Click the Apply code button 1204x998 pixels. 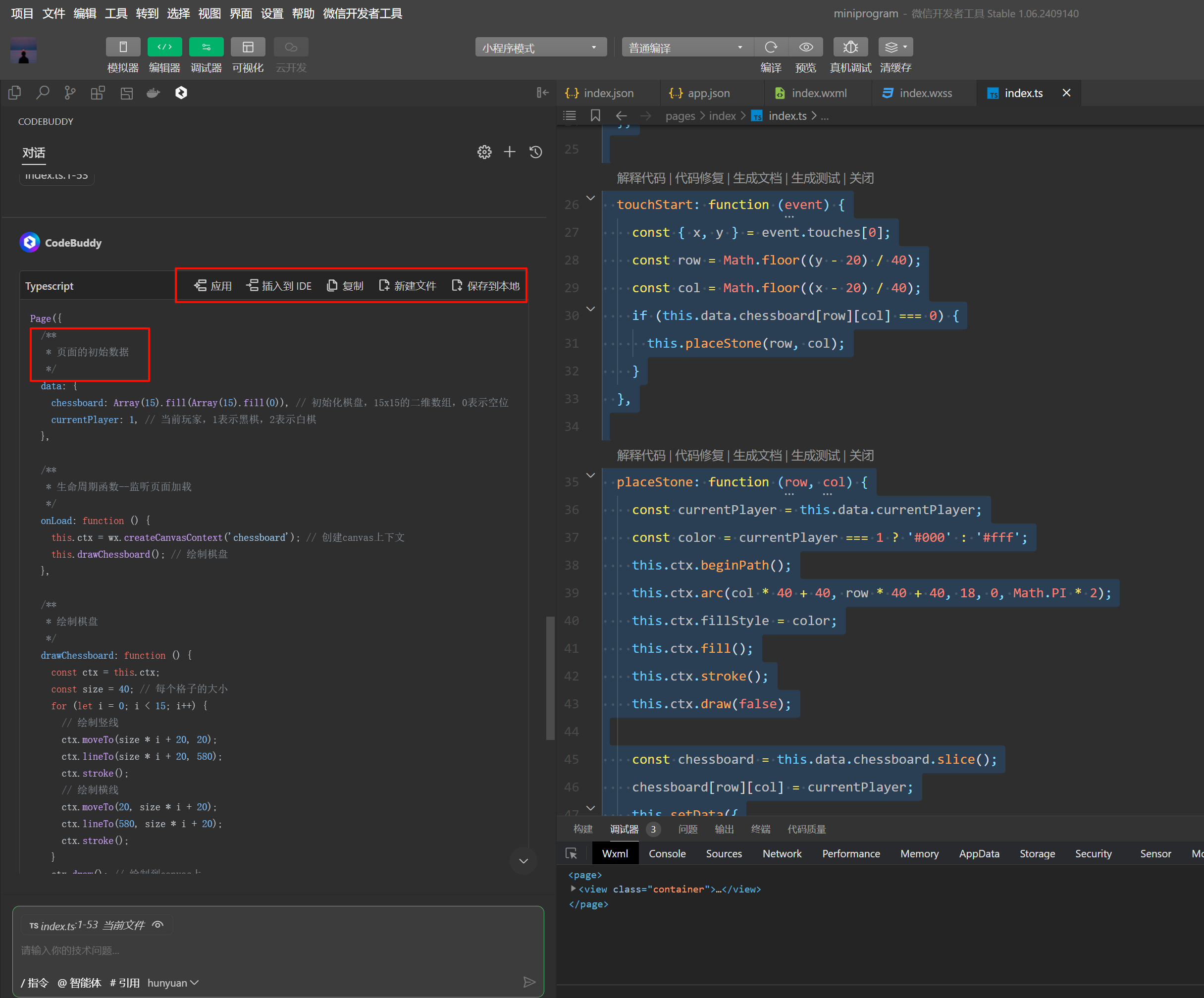[x=213, y=285]
